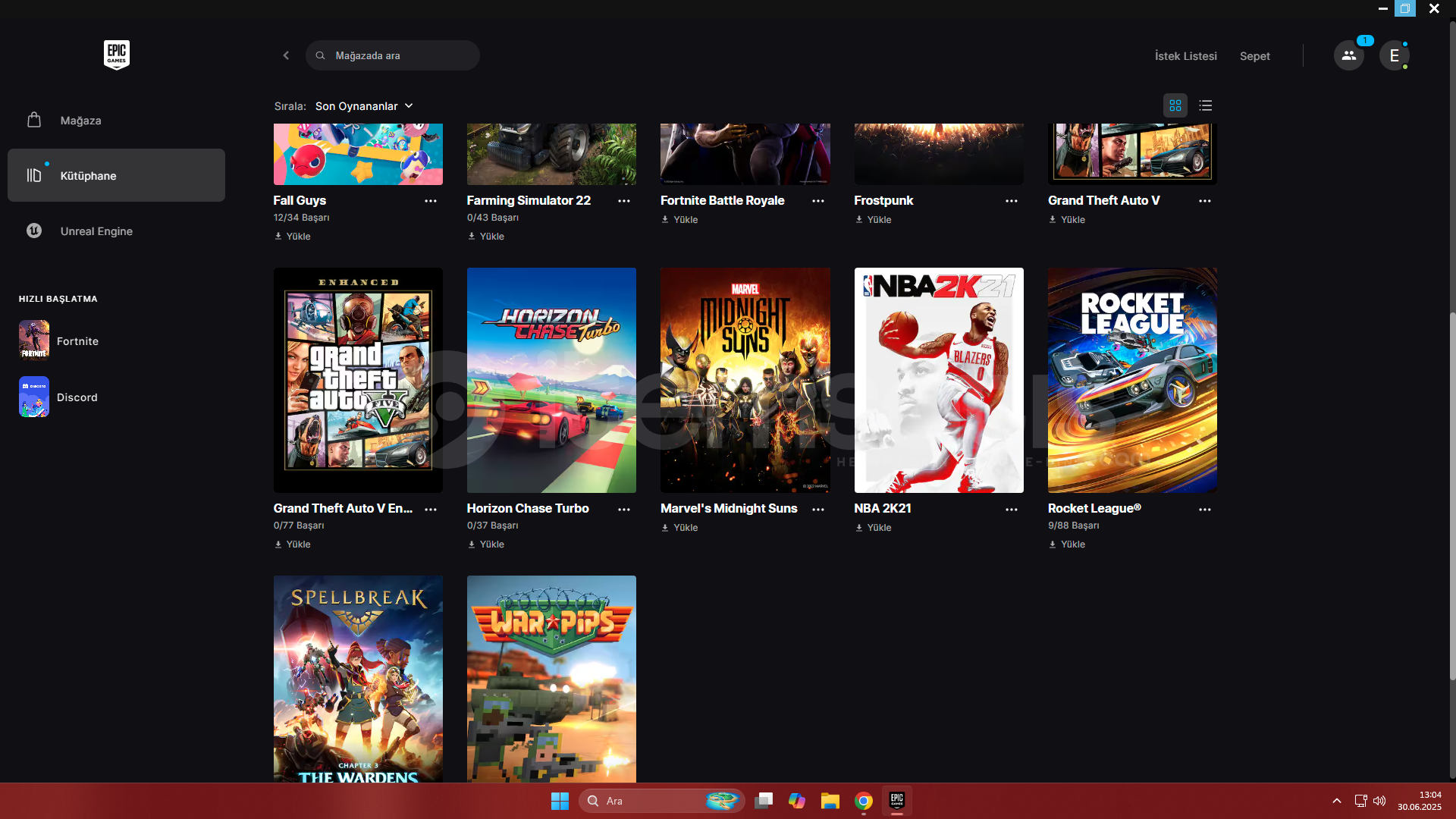
Task: Open Unreal Engine section
Action: click(x=116, y=231)
